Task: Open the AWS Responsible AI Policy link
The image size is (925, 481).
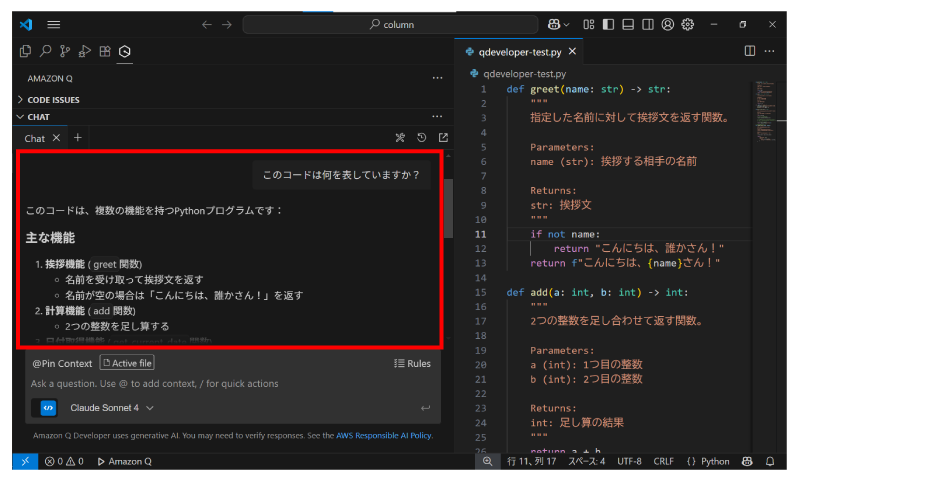Action: click(x=383, y=436)
